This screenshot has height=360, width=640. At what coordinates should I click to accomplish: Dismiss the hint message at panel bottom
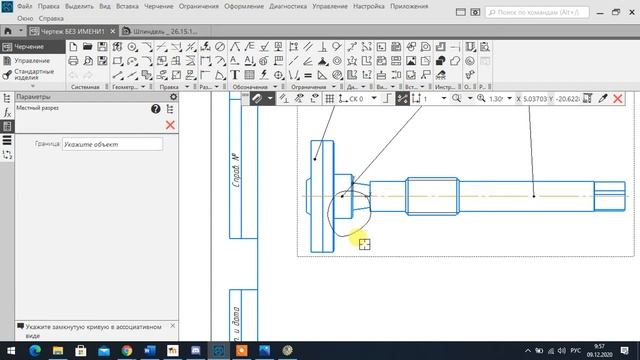point(173,326)
